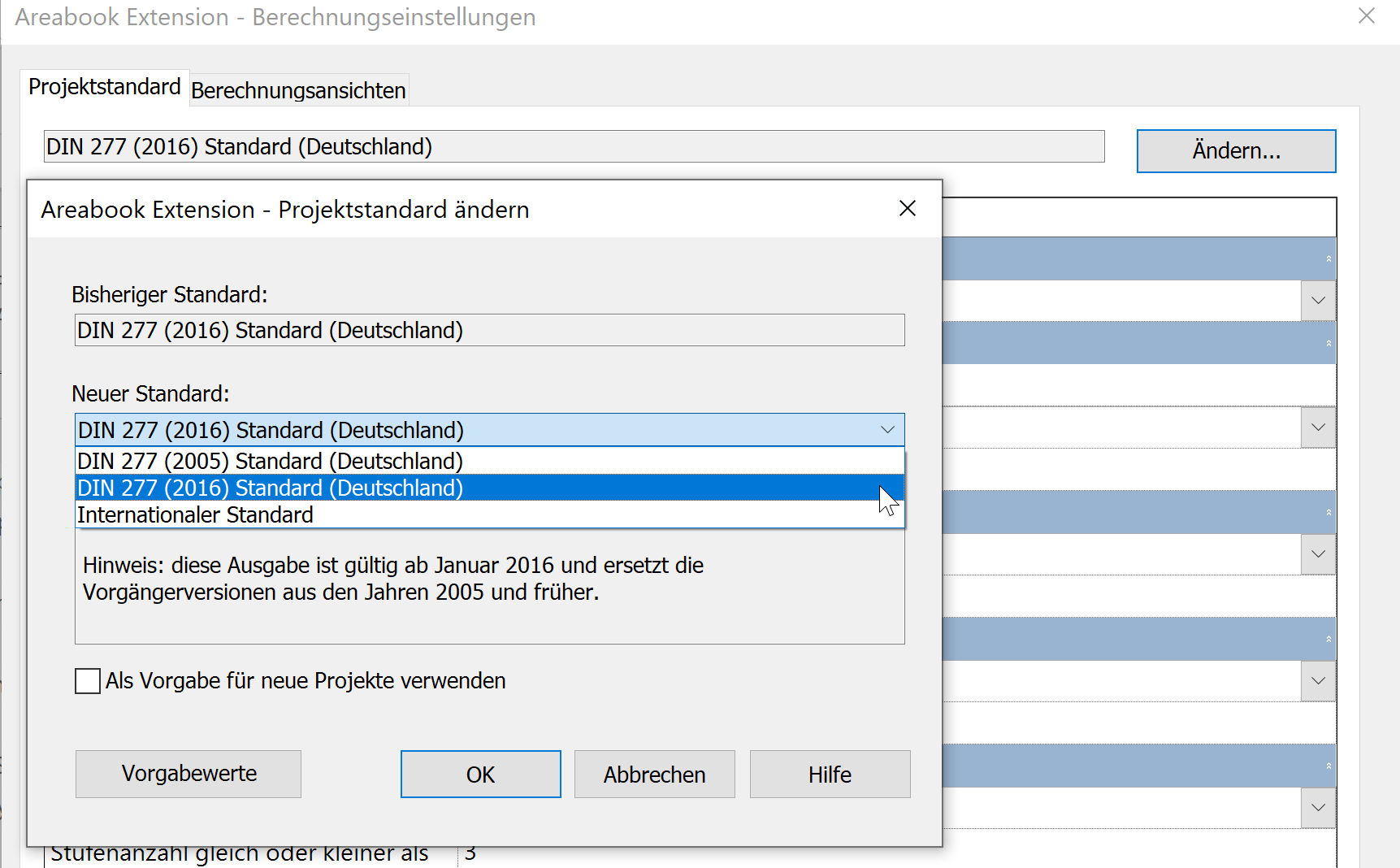Screen dimensions: 1400x868
Task: Click the Ändern button
Action: 1235,151
